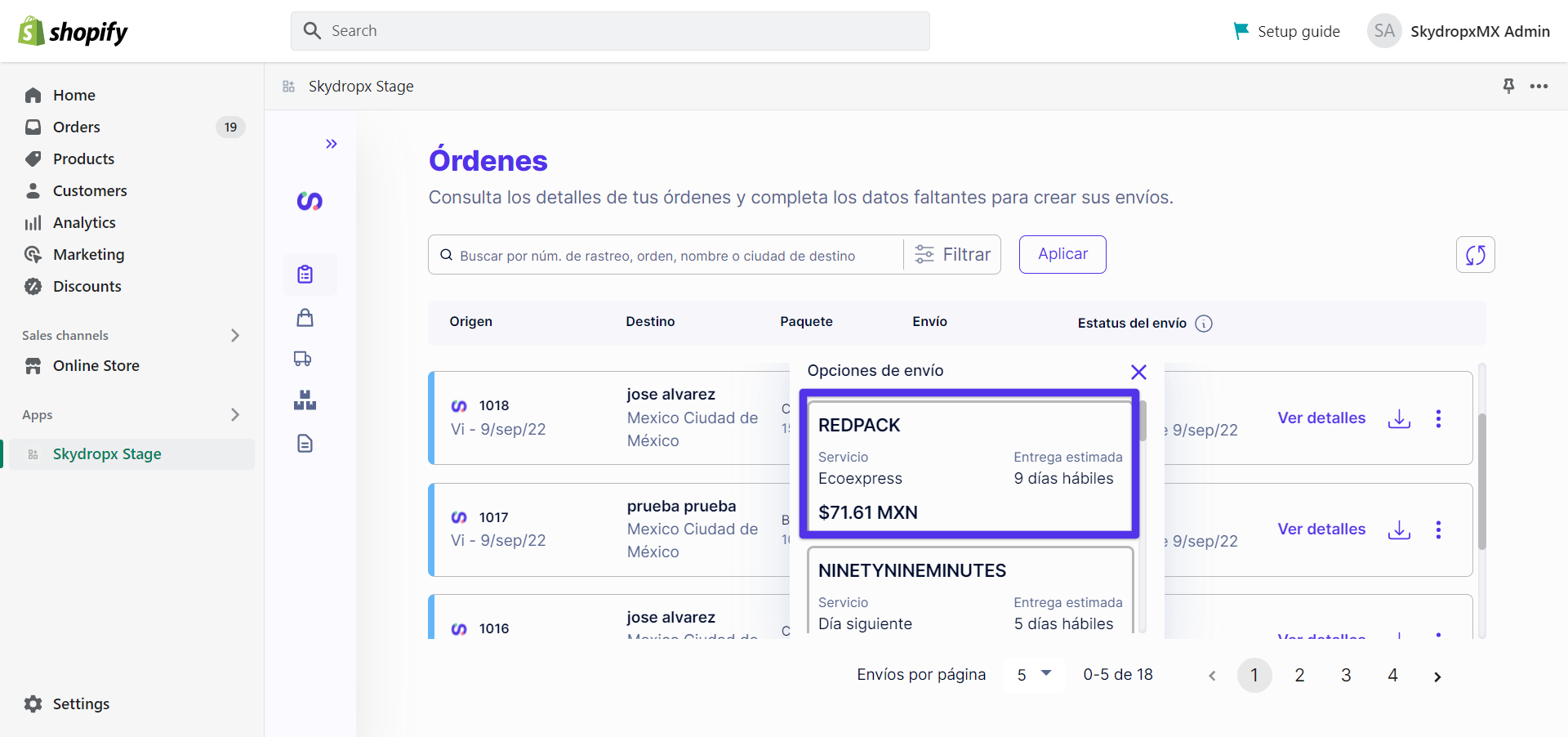
Task: Expand the Skydropx side navigation
Action: pyautogui.click(x=331, y=144)
